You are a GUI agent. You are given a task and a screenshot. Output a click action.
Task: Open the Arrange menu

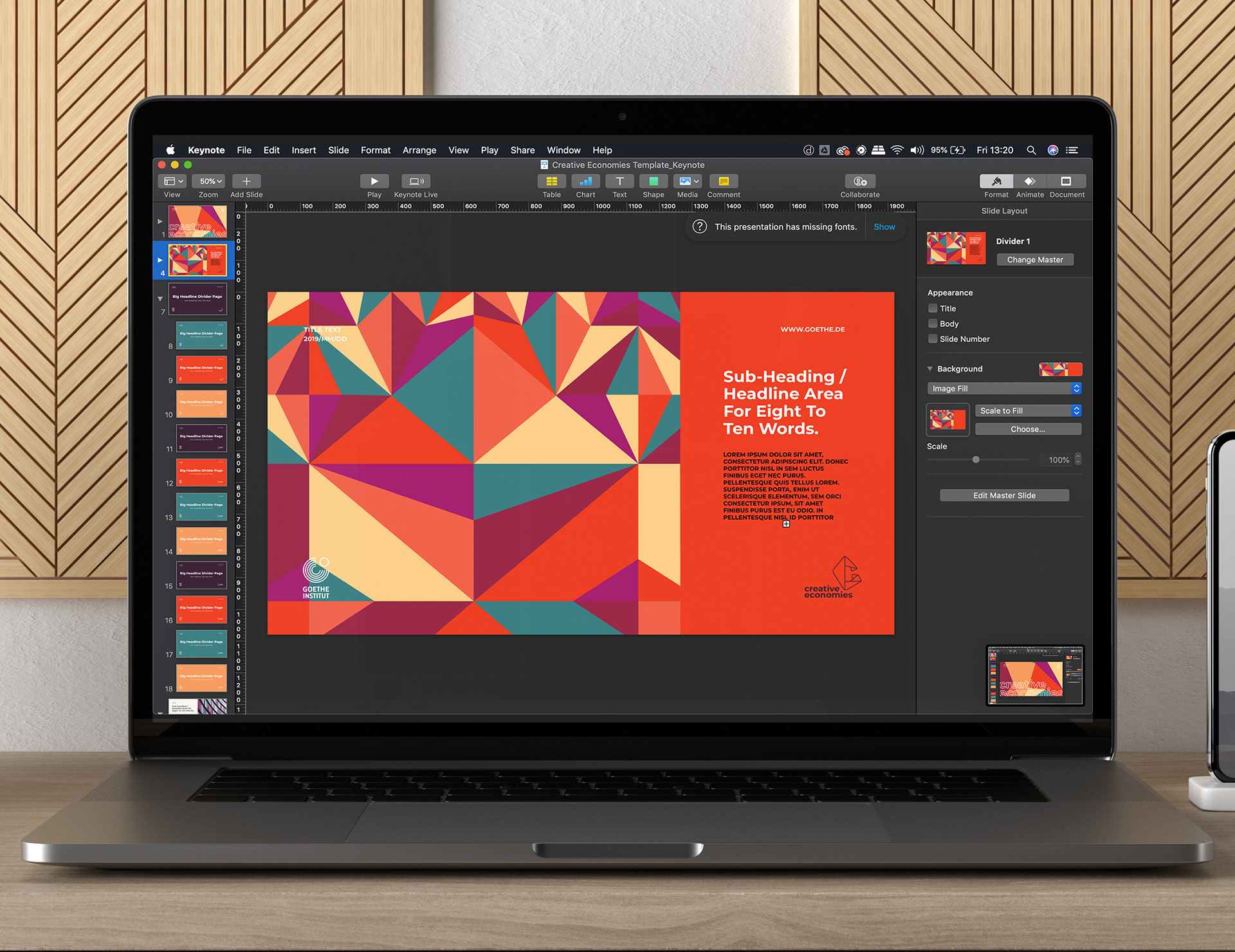tap(419, 150)
